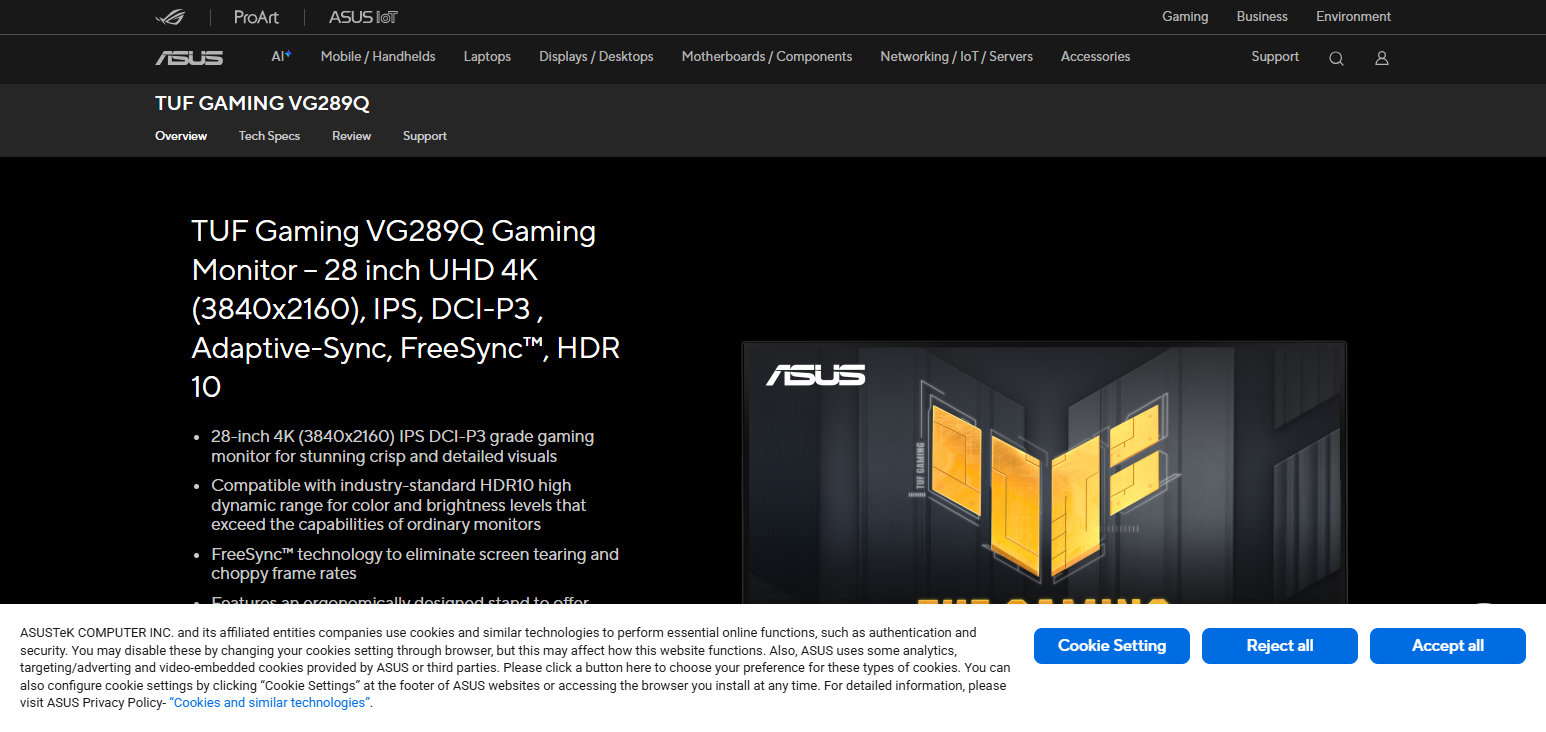Expand the Laptops menu
The image size is (1546, 732).
pos(487,57)
